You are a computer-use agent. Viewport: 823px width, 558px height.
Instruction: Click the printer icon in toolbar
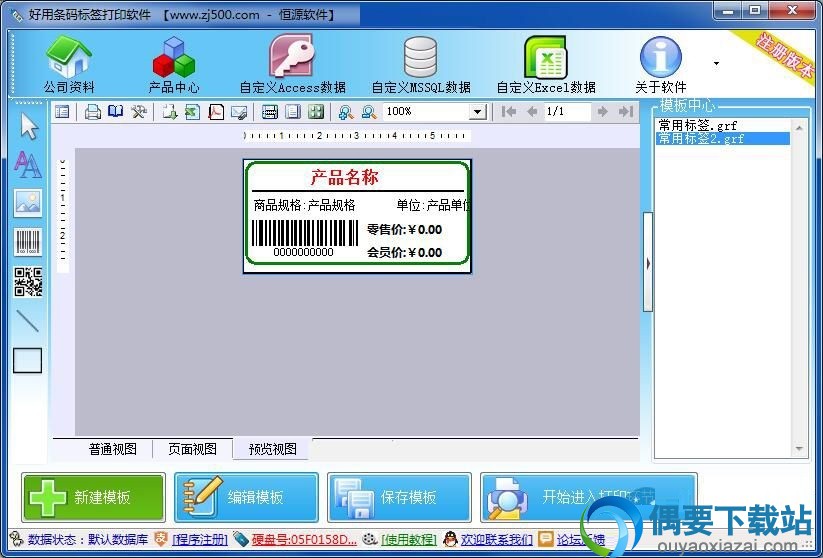click(x=93, y=111)
